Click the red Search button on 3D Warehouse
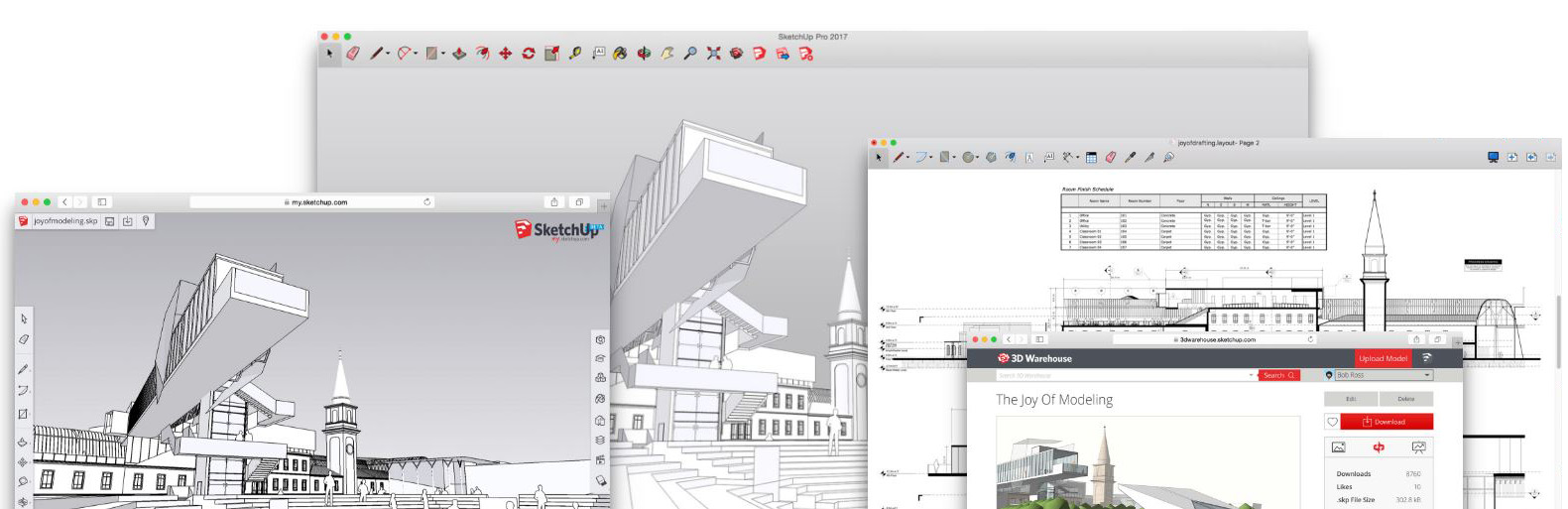Screen dimensions: 1568x509 coord(1279,375)
